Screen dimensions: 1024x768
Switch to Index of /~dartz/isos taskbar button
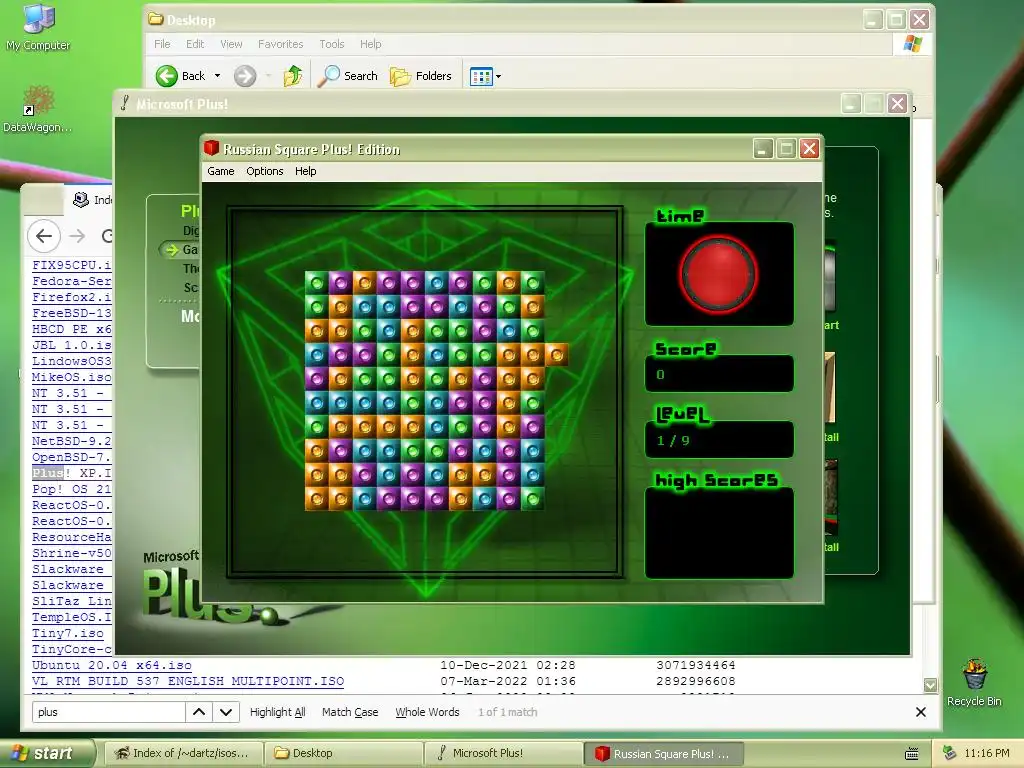[x=184, y=753]
